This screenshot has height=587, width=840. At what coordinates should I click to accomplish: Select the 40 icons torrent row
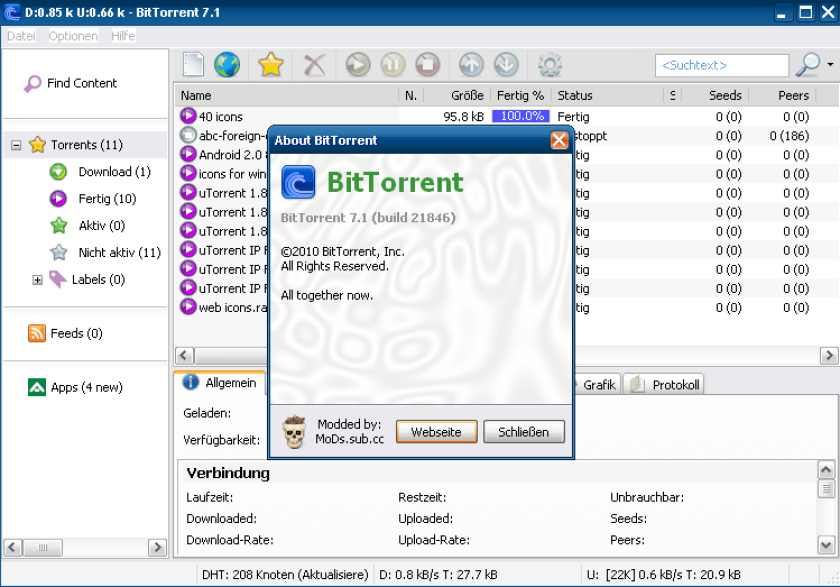point(506,117)
